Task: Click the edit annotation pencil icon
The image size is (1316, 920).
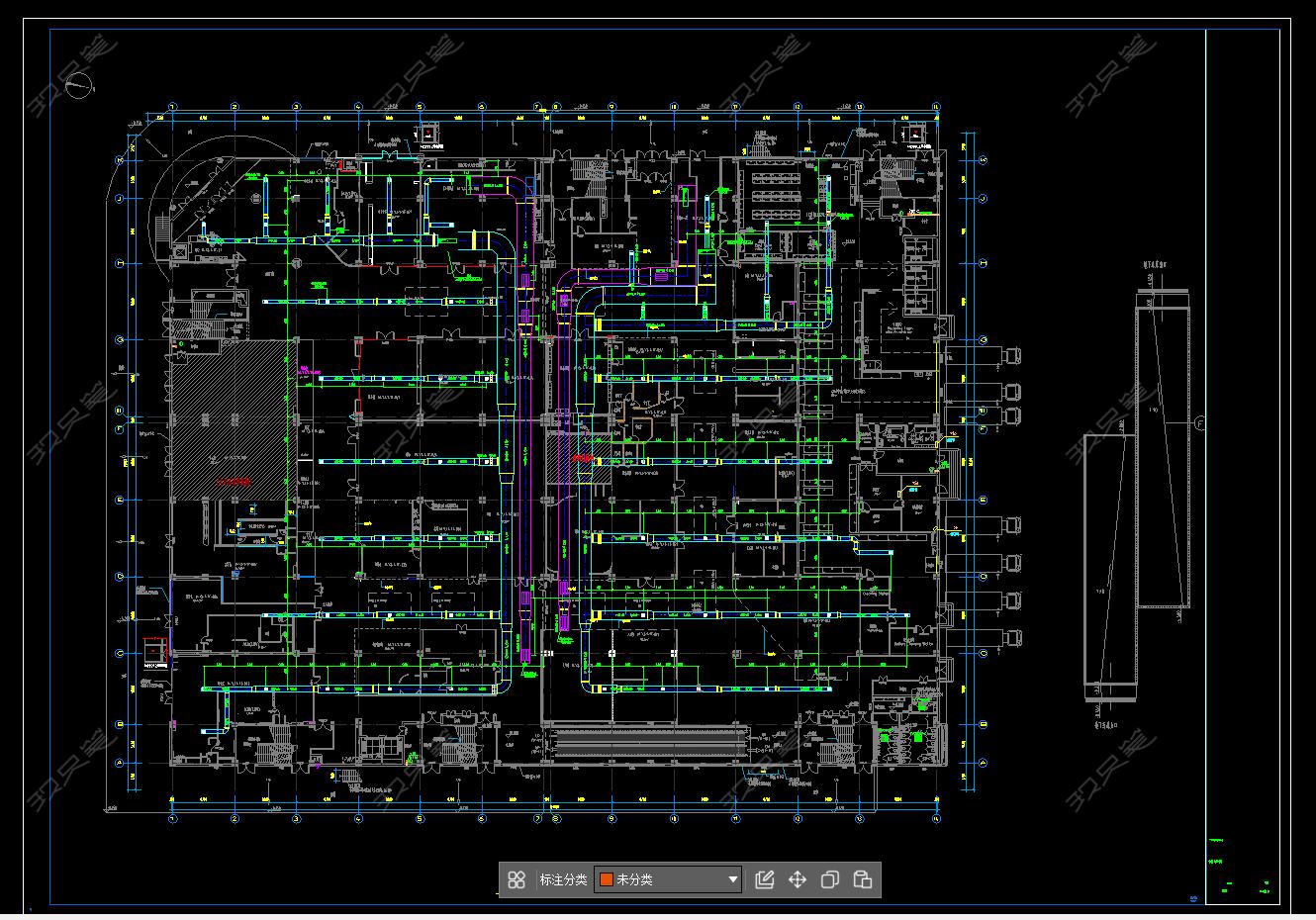Action: pyautogui.click(x=765, y=879)
